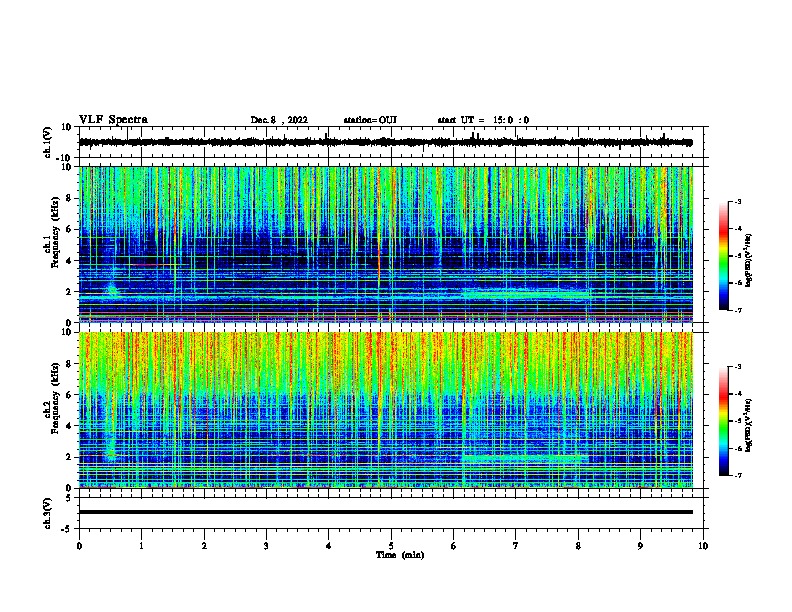Screen dimensions: 792x612
Task: Click the "4" kHz tick of ch.2 spectrogram
Action: coord(70,426)
